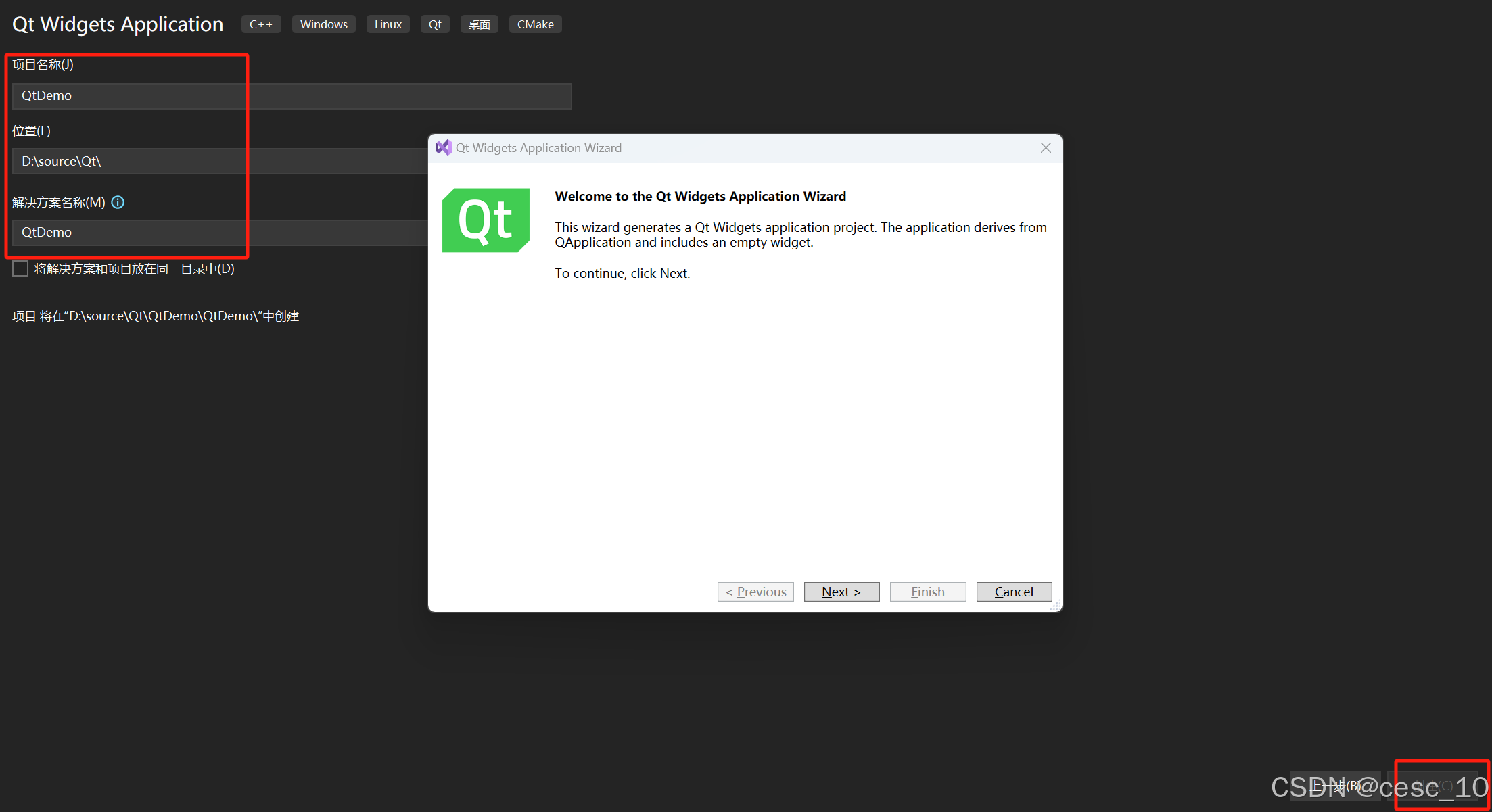Click the Finish button
This screenshot has height=812, width=1492.
(927, 592)
